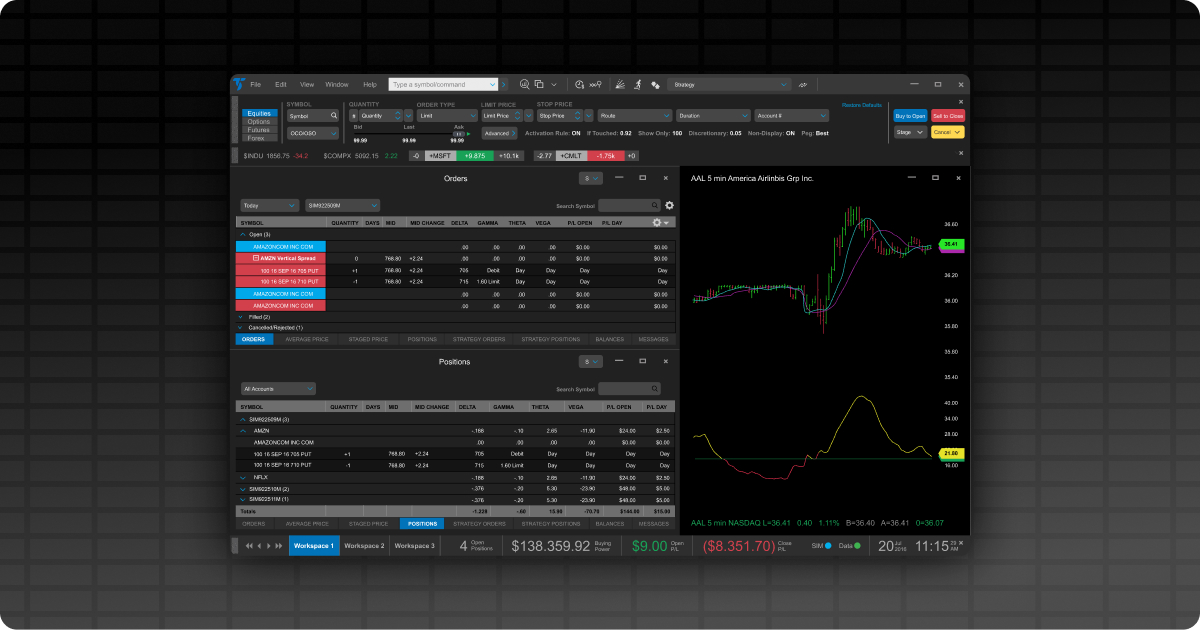
Task: Click the Restore Defaults link
Action: 861,105
